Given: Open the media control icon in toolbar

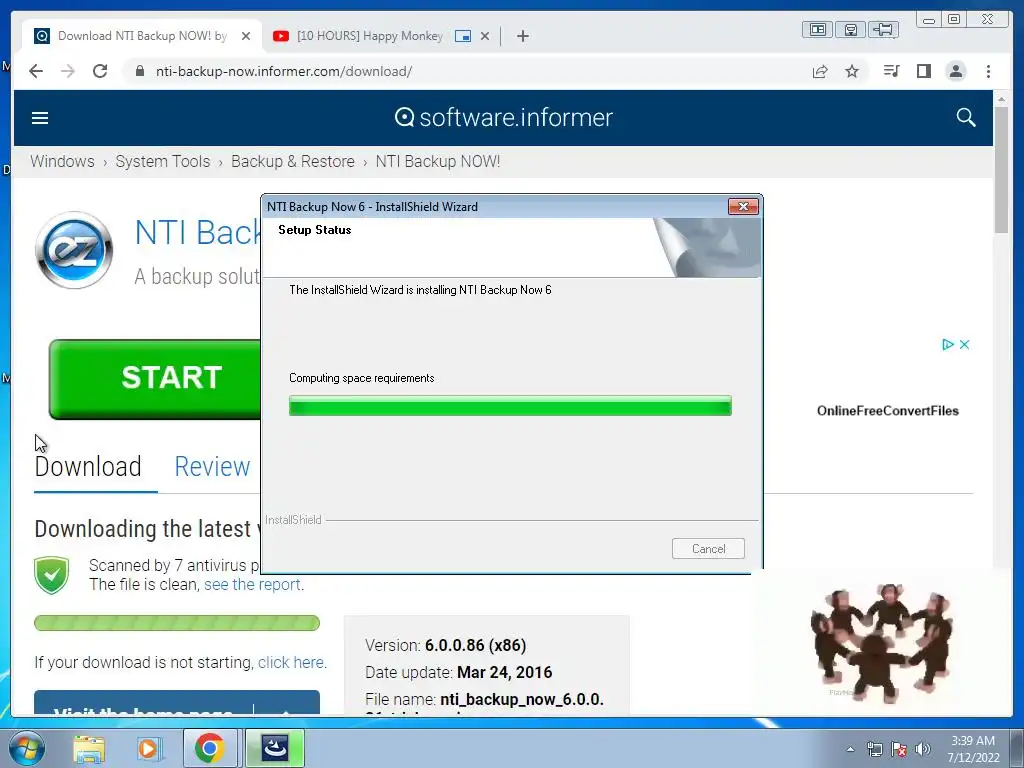Looking at the screenshot, I should click(x=891, y=71).
